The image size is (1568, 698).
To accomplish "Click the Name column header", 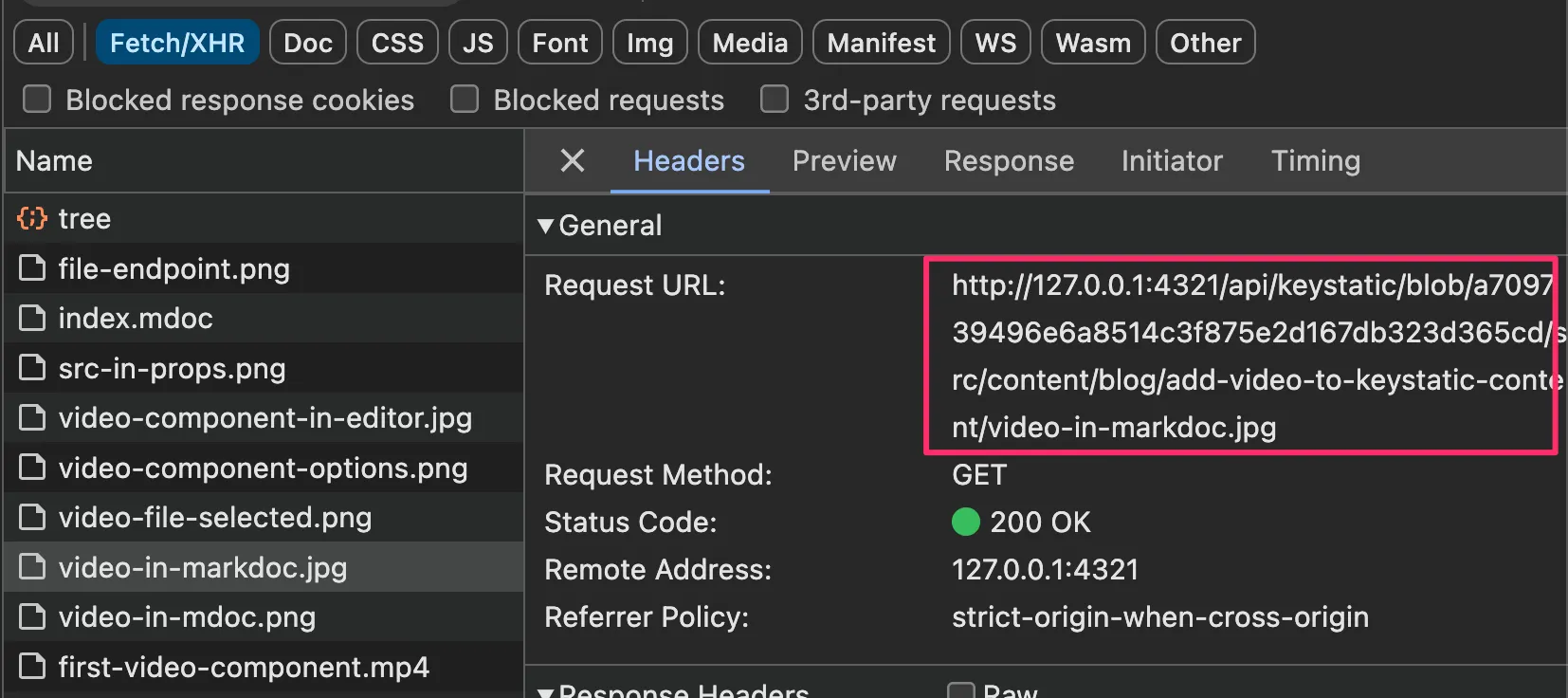I will 54,161.
